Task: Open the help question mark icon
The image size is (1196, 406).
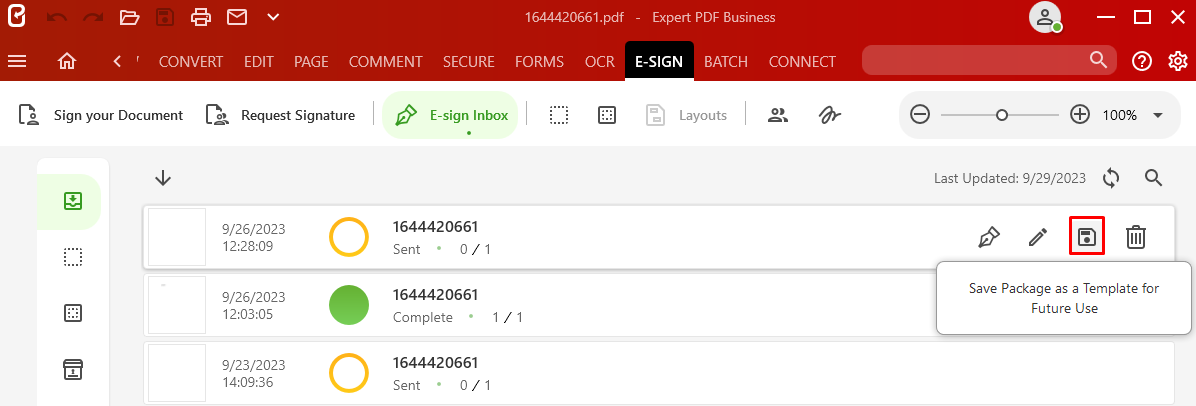Action: point(1142,61)
